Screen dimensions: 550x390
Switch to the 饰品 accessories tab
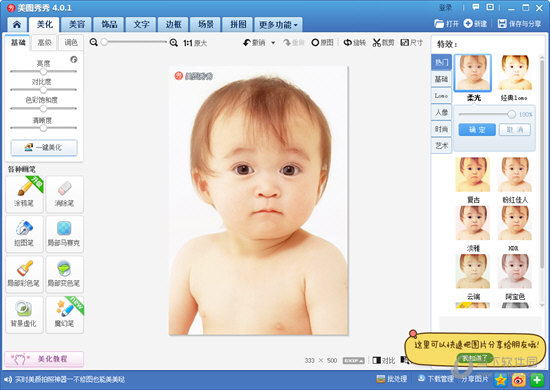(x=109, y=25)
